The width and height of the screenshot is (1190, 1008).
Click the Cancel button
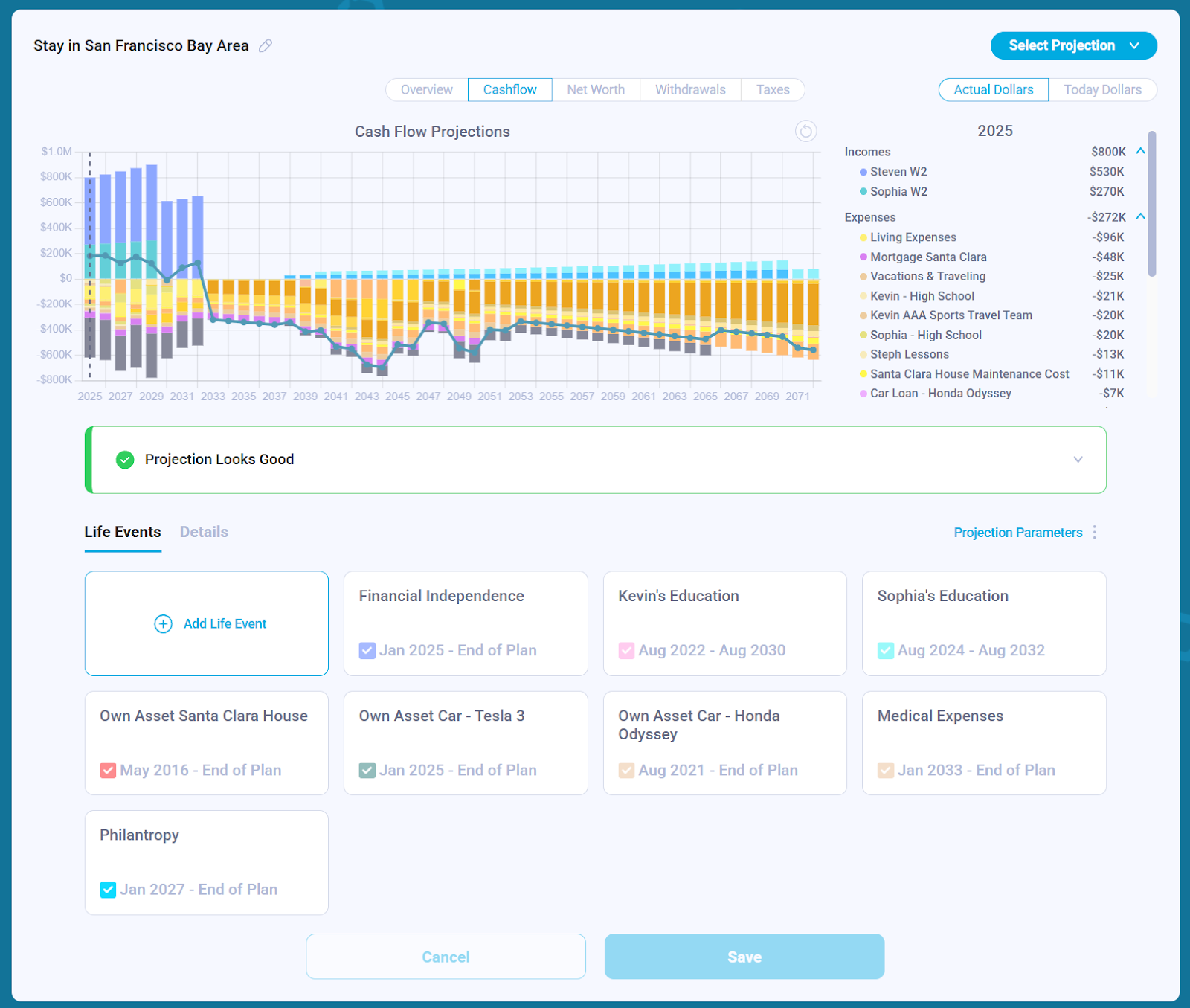pos(446,957)
